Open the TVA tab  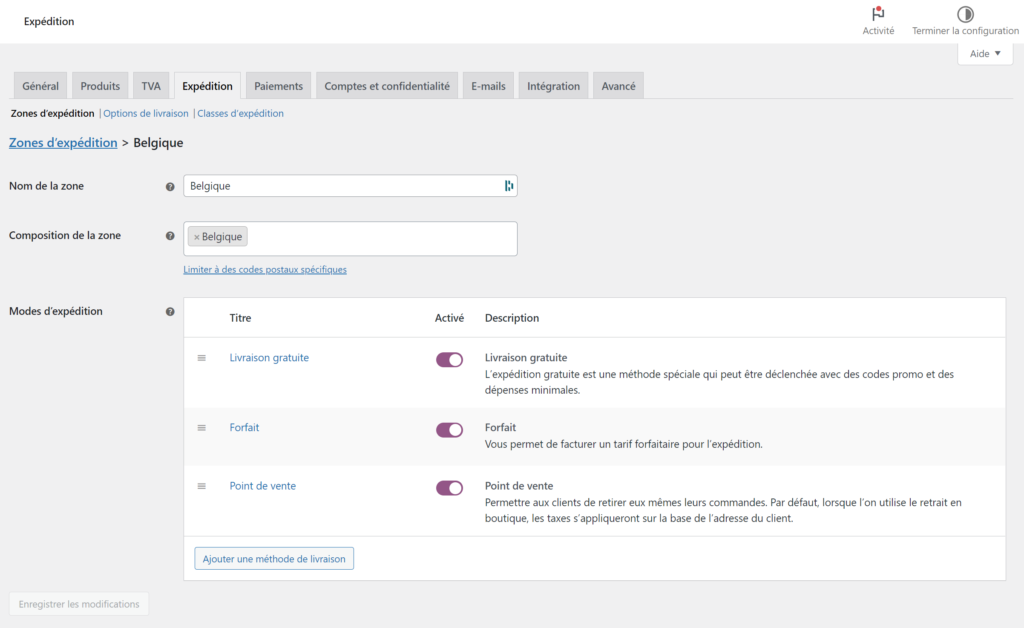[x=151, y=86]
